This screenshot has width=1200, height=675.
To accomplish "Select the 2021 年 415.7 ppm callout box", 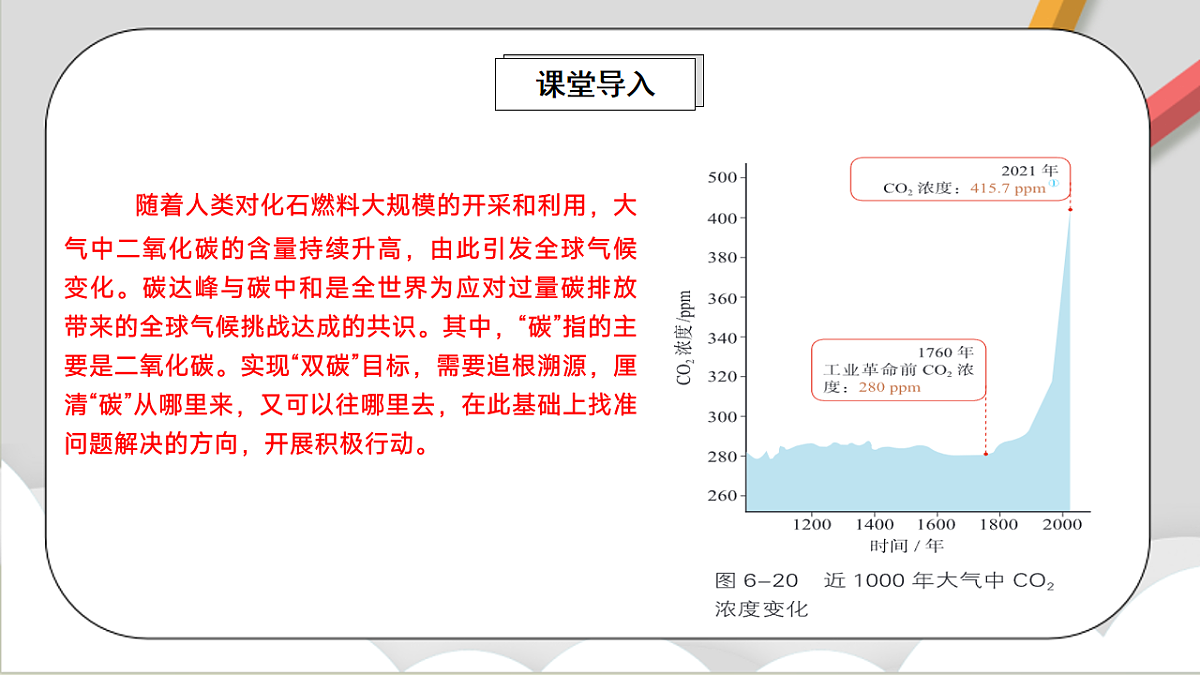I will coord(960,178).
